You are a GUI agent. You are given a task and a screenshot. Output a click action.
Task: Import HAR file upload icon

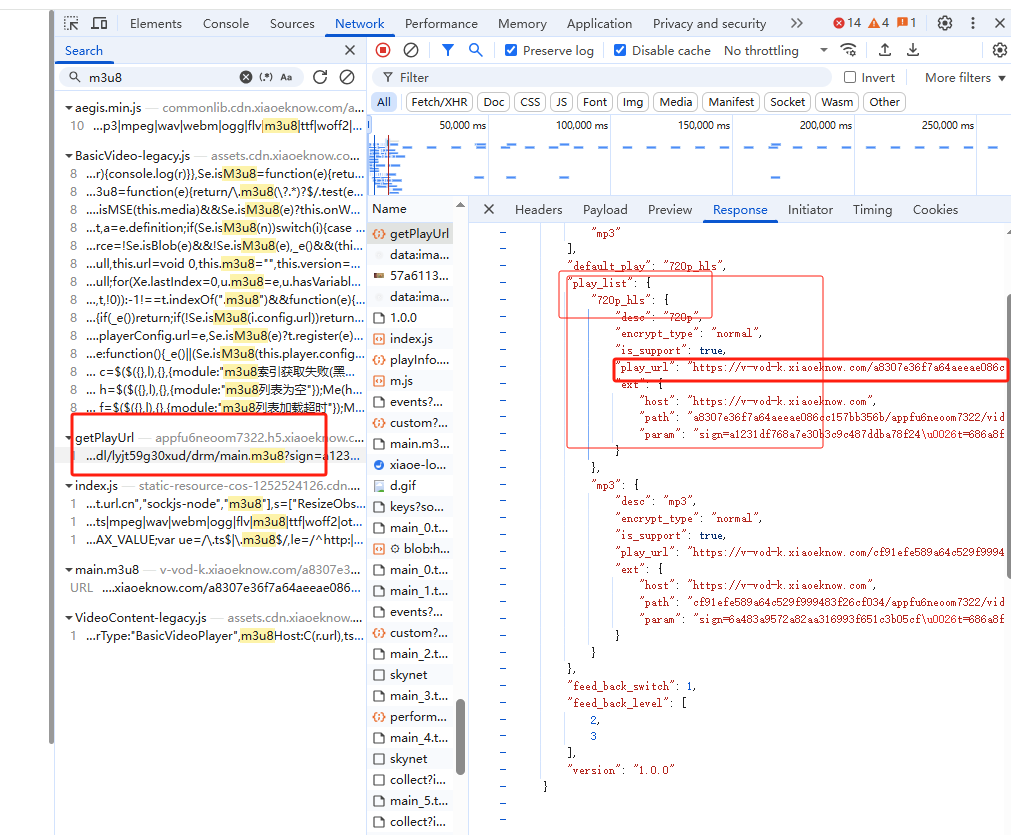pos(885,50)
